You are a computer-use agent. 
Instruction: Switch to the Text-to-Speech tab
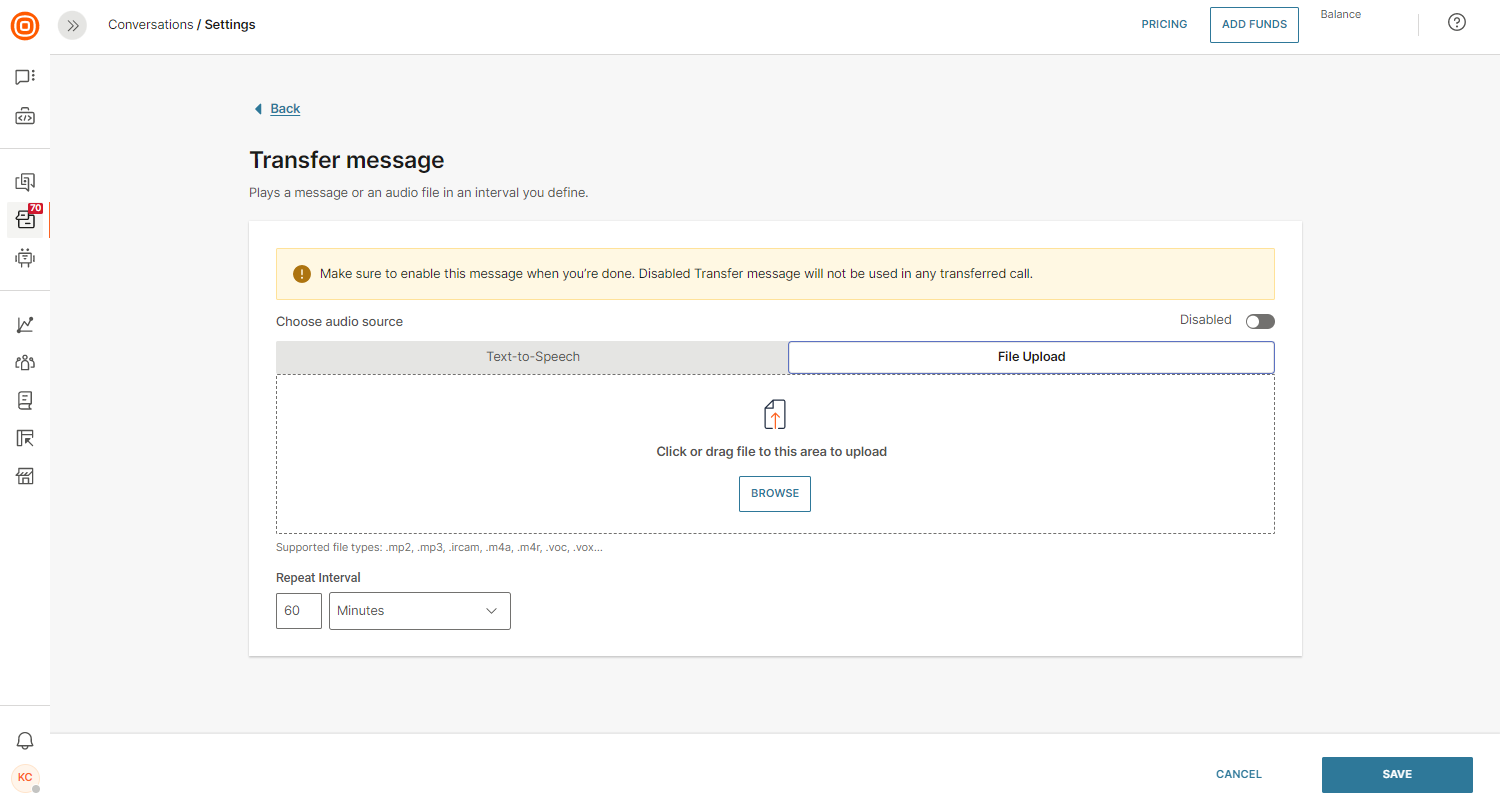pyautogui.click(x=532, y=357)
